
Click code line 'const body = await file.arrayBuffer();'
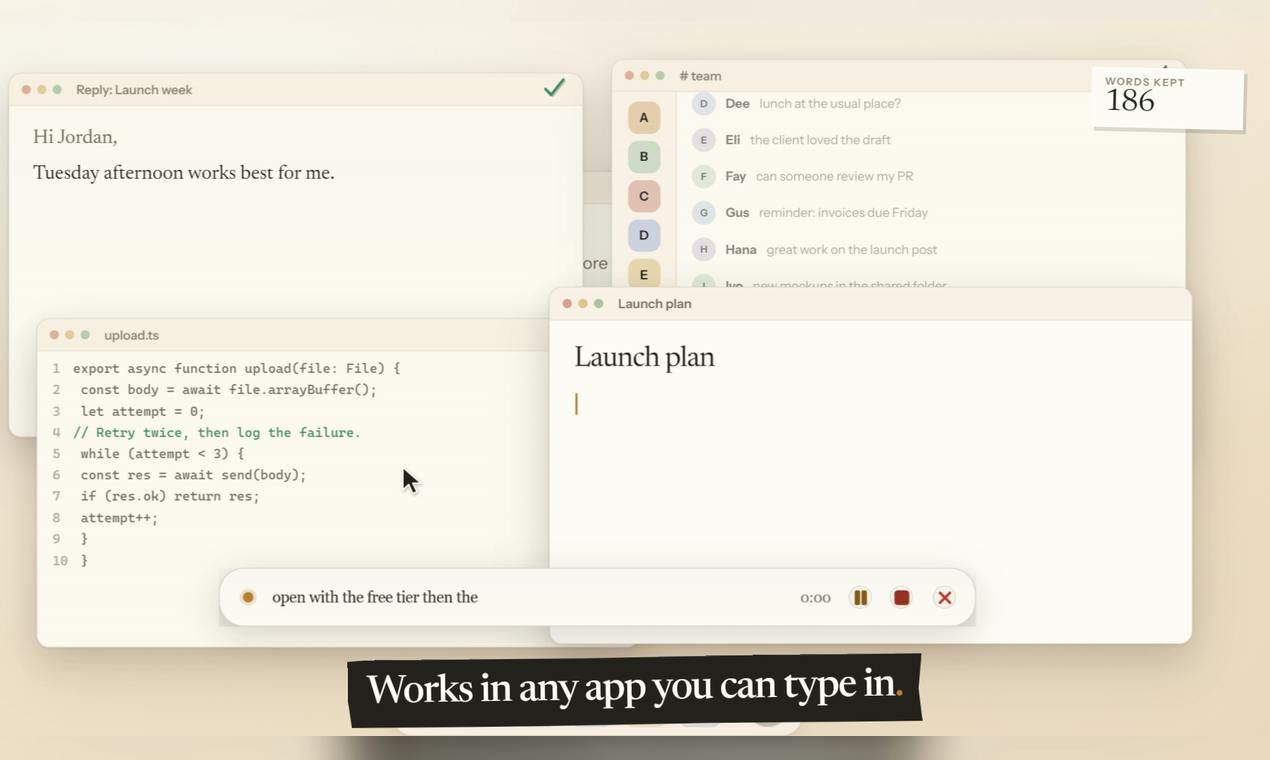[229, 390]
